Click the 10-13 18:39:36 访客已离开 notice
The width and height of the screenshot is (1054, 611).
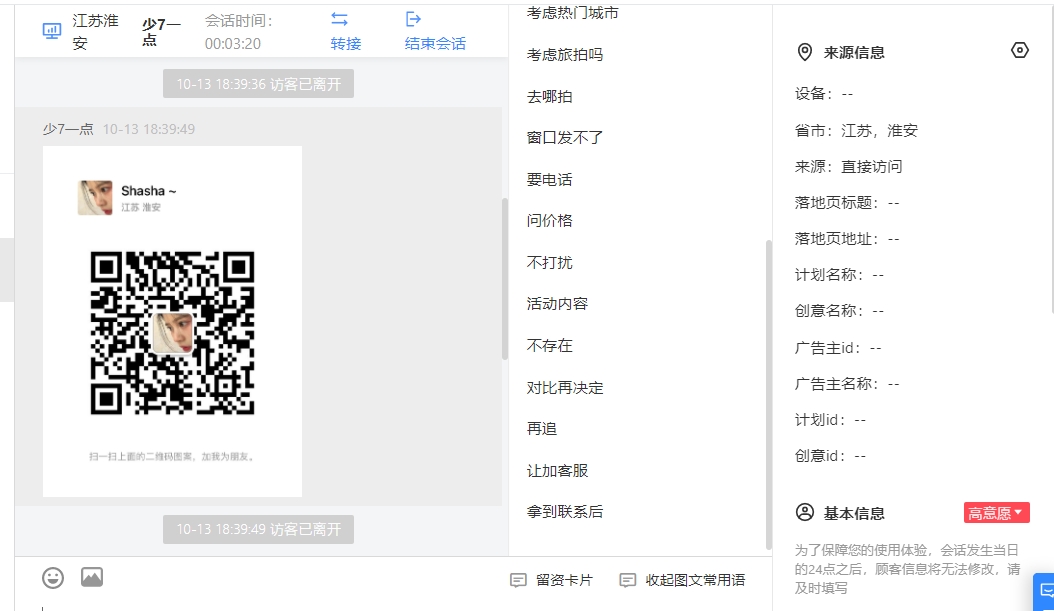point(258,84)
